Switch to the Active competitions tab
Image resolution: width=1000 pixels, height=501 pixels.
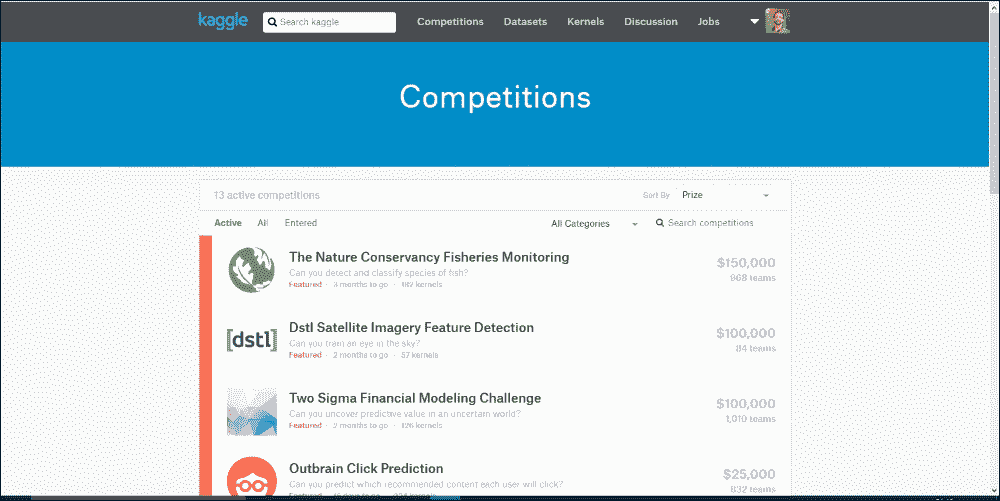(228, 223)
